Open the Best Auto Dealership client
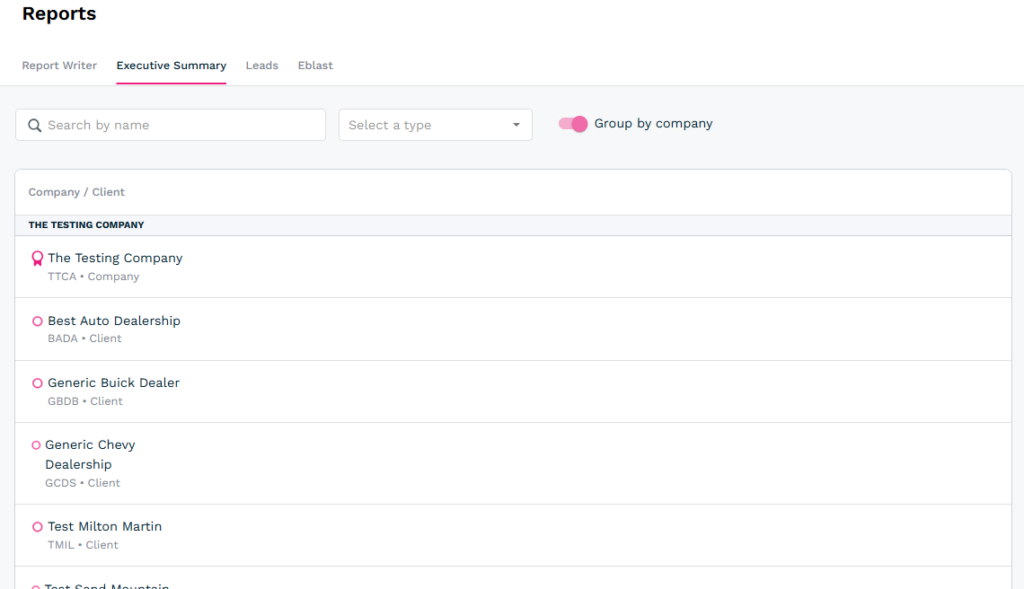Screen dimensions: 1024x589 click(x=114, y=321)
